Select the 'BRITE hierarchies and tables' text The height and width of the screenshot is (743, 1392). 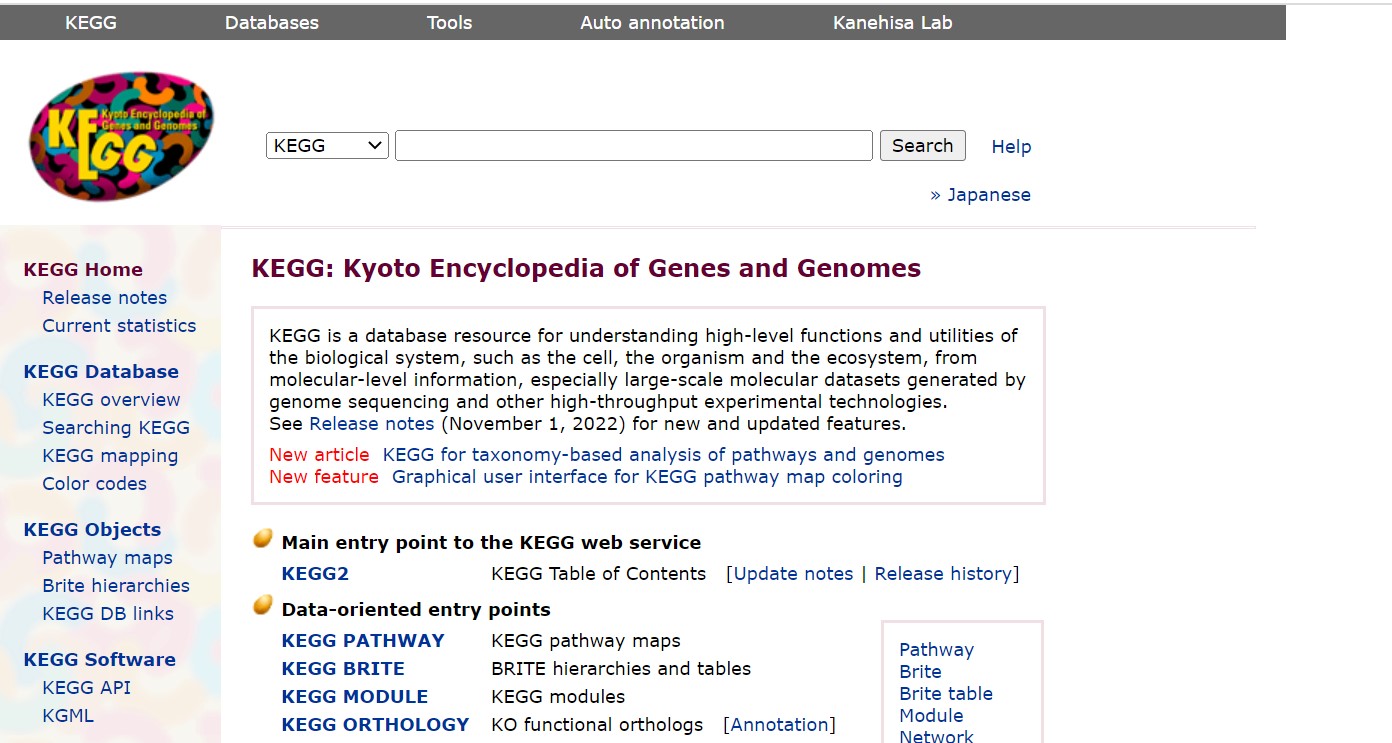(621, 669)
